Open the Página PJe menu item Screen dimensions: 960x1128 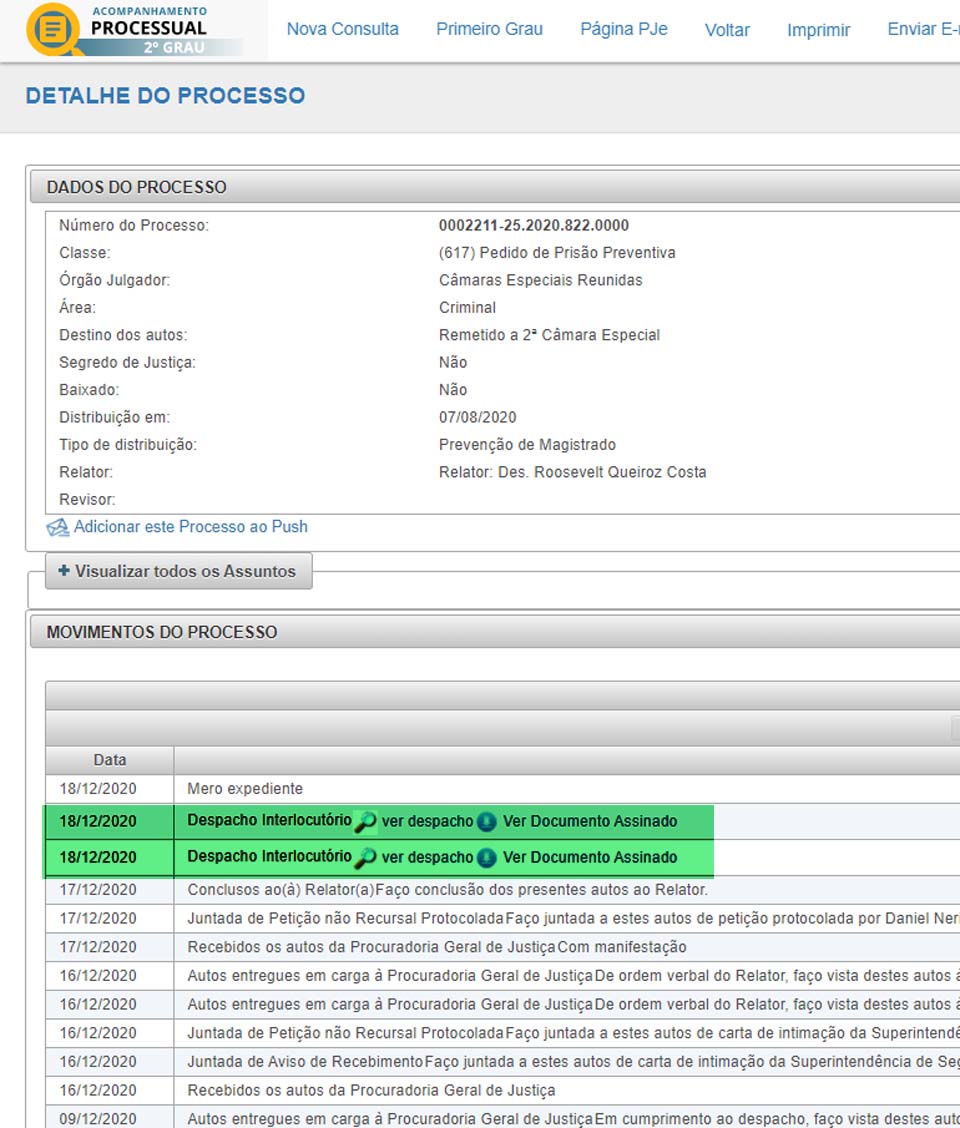(623, 29)
